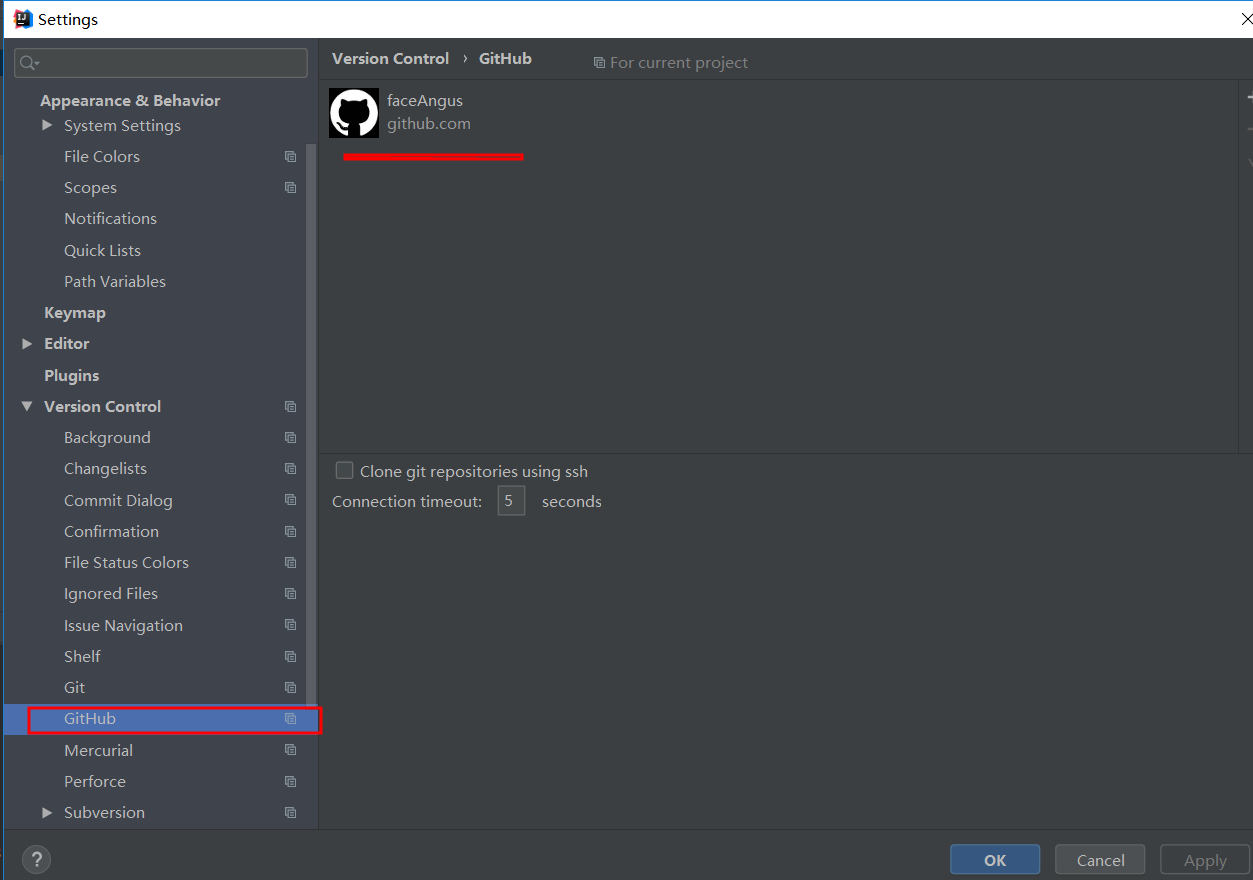Select the faceAngus account name
Image resolution: width=1253 pixels, height=880 pixels.
click(425, 101)
